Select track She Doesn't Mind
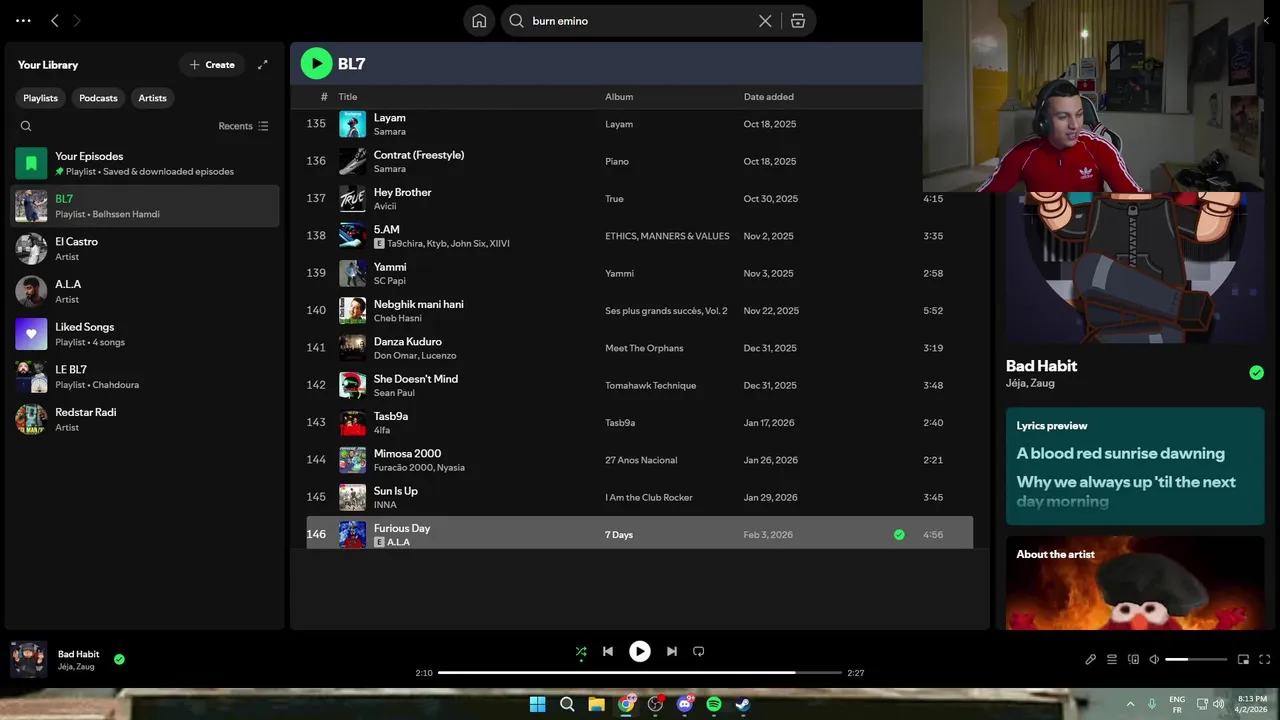This screenshot has width=1280, height=720. (x=639, y=385)
